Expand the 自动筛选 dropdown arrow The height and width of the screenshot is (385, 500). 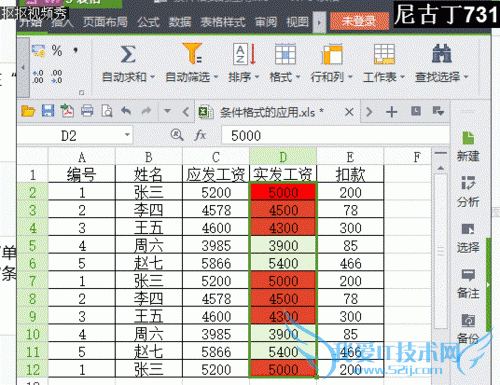coord(216,77)
